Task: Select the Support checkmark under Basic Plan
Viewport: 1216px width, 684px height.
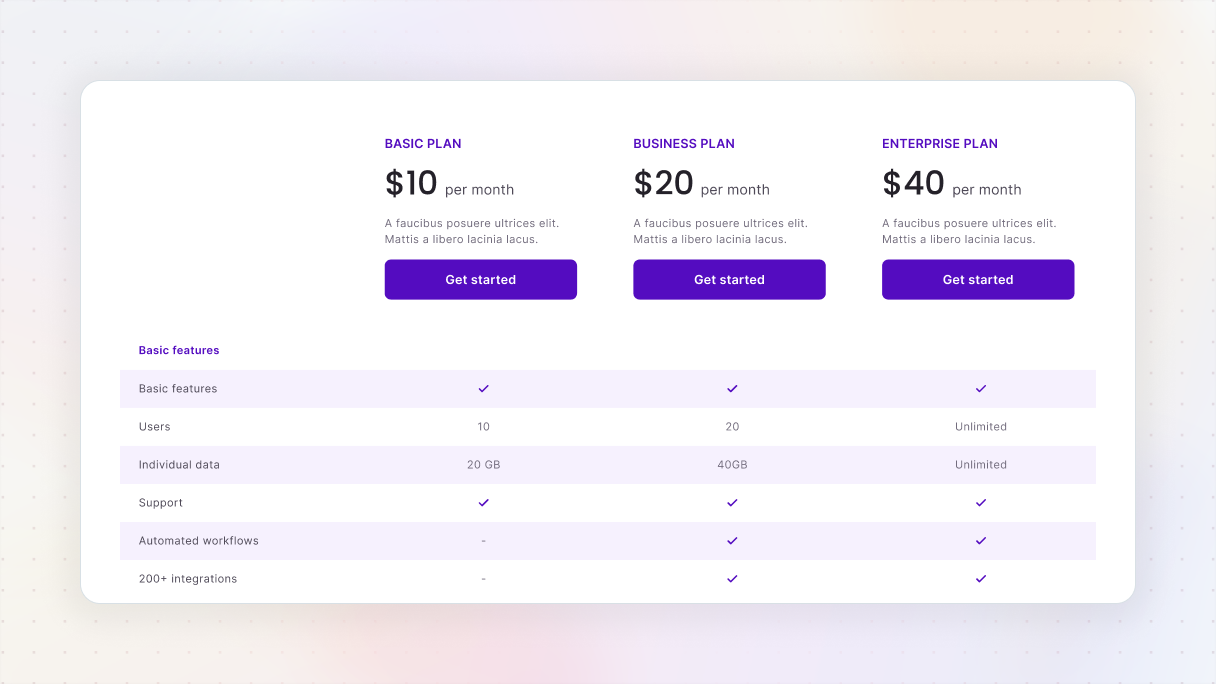Action: click(483, 502)
